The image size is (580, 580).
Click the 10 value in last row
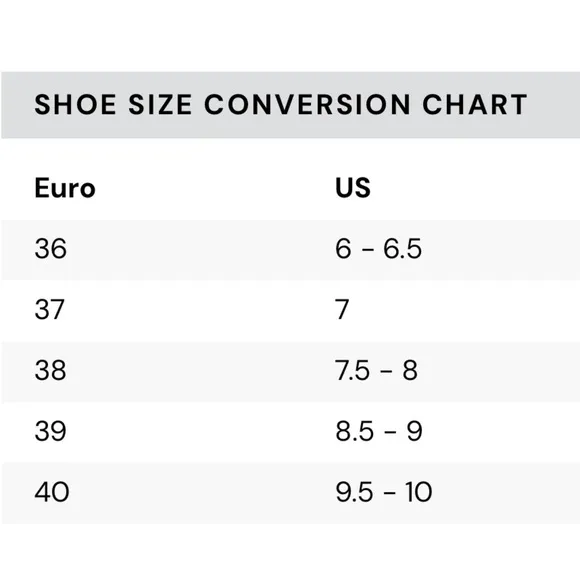[x=419, y=492]
